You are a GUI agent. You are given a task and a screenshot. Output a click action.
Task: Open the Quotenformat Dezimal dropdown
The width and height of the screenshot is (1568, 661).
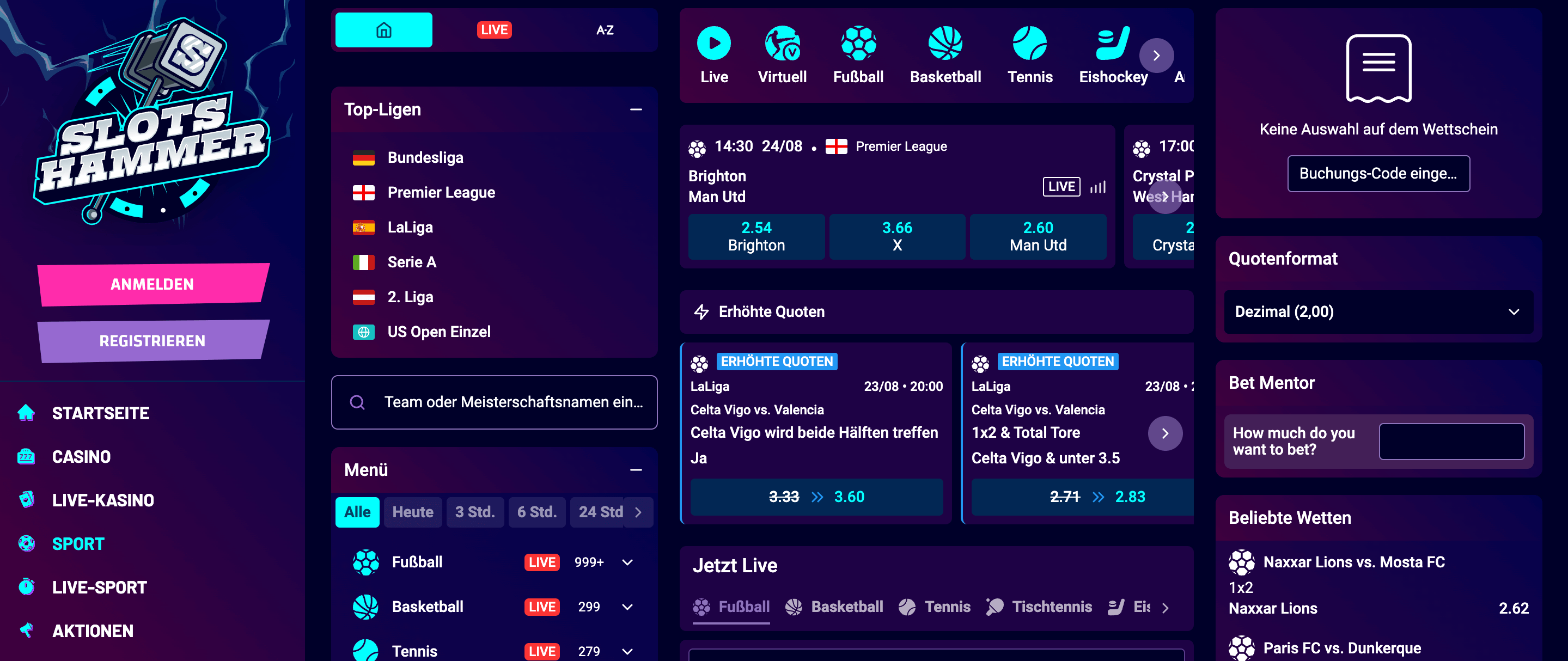click(x=1378, y=311)
